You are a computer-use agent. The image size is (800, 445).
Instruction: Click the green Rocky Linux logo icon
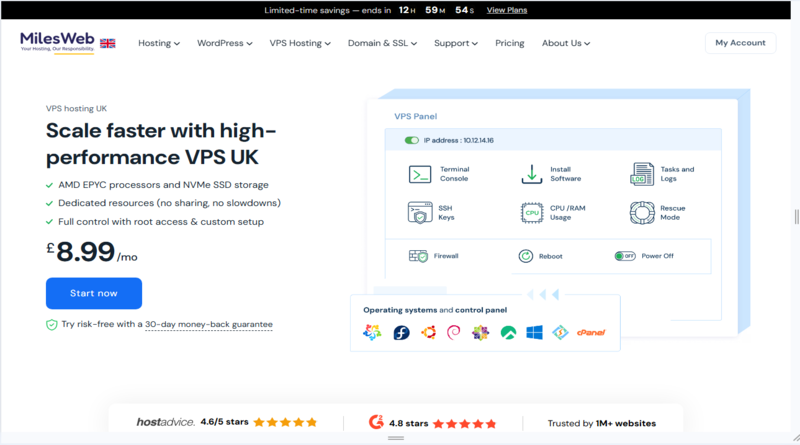click(508, 333)
